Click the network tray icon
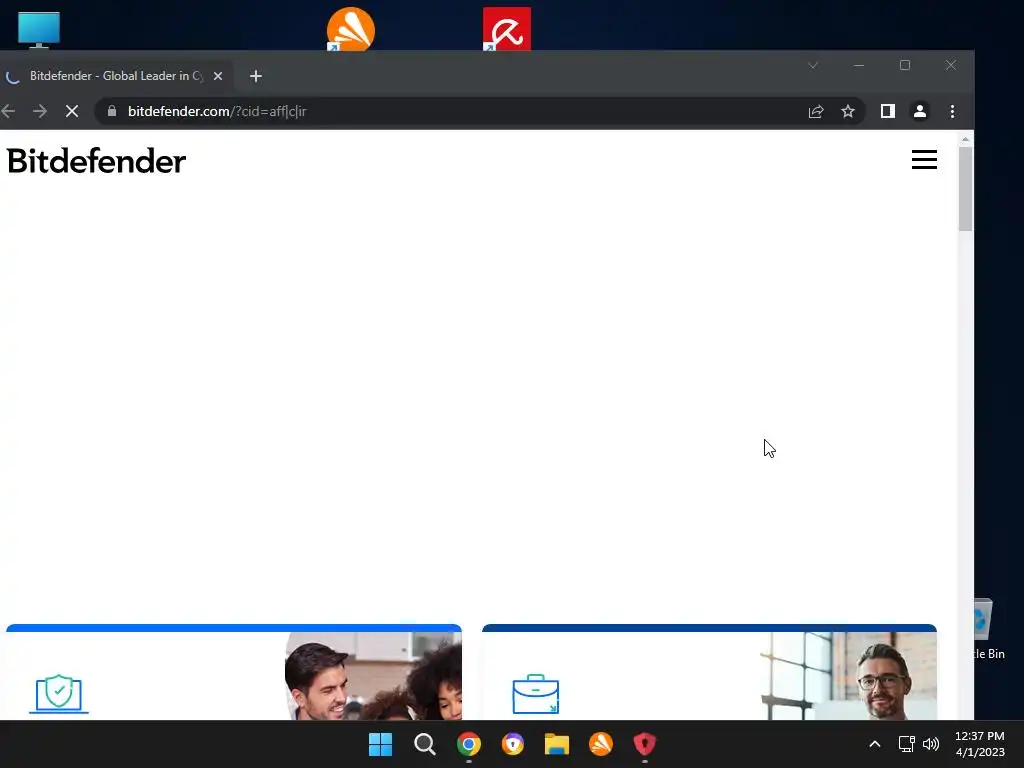Screen dimensions: 1024x768 coord(906,744)
